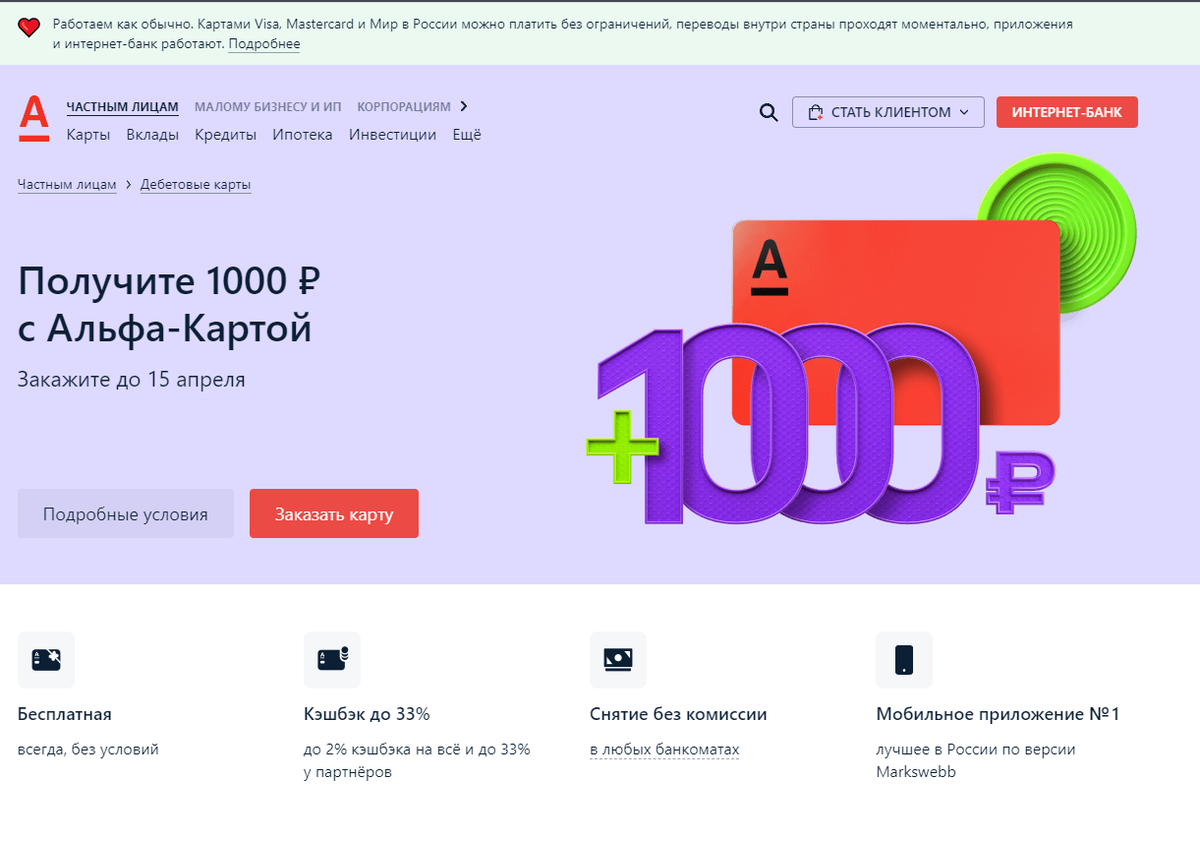Expand the СТАТЬ КЛИЕНТОМ dropdown

[x=888, y=112]
